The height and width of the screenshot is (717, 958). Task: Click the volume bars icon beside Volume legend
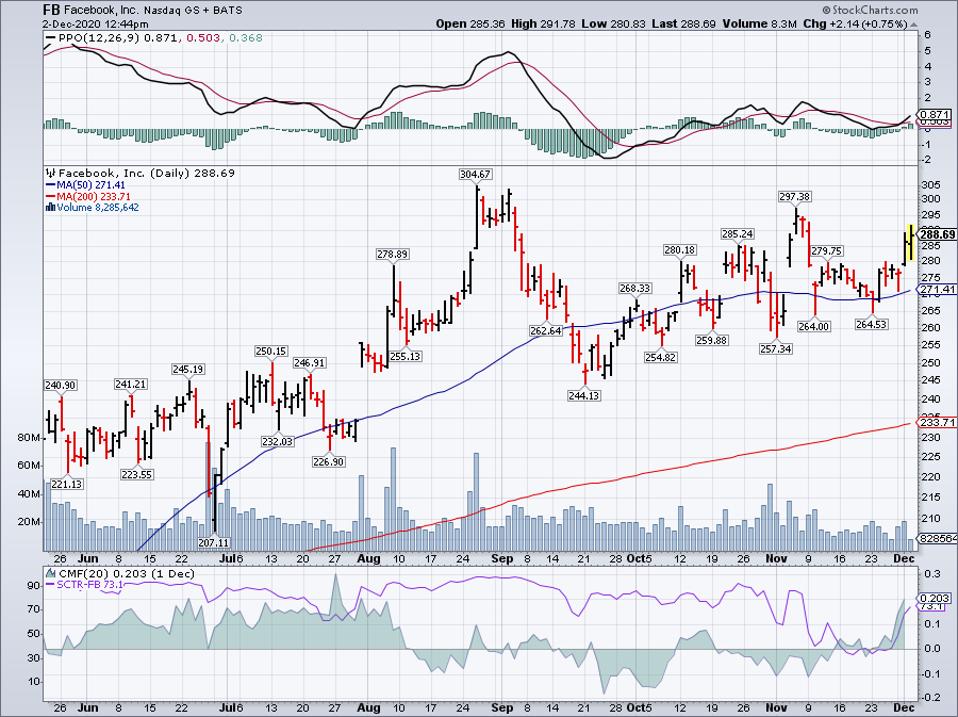pyautogui.click(x=51, y=208)
